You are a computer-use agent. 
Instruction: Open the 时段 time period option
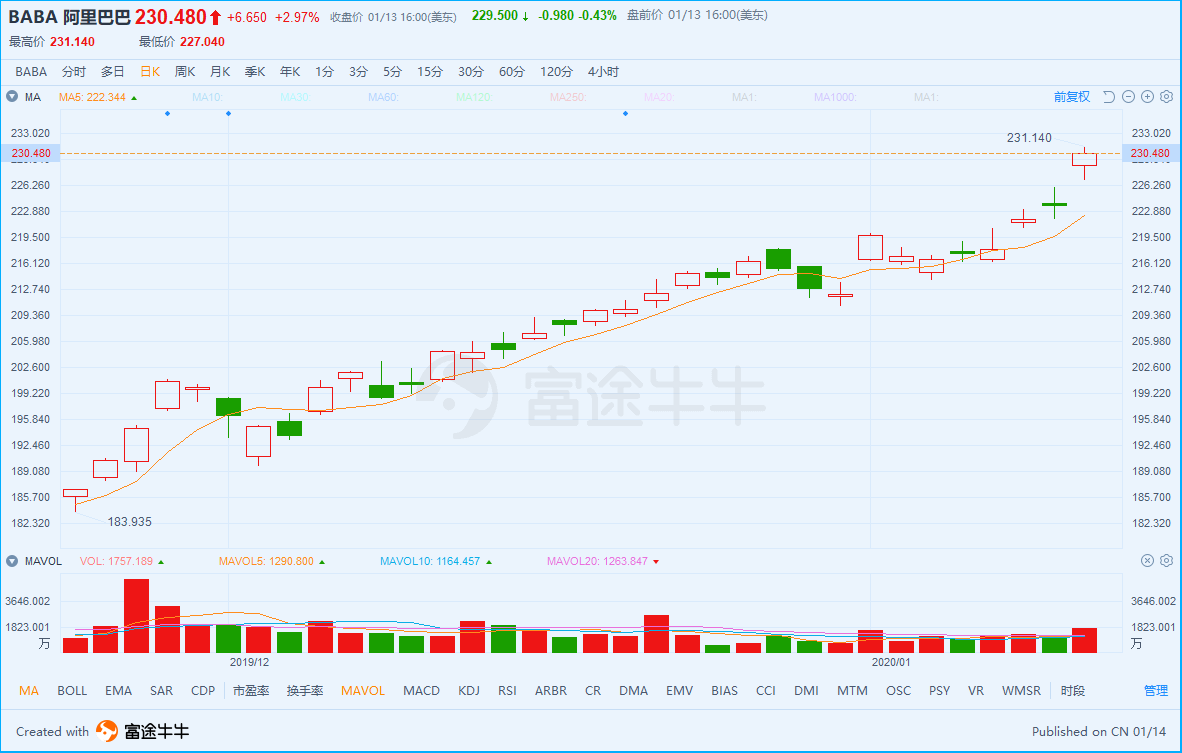point(1073,690)
